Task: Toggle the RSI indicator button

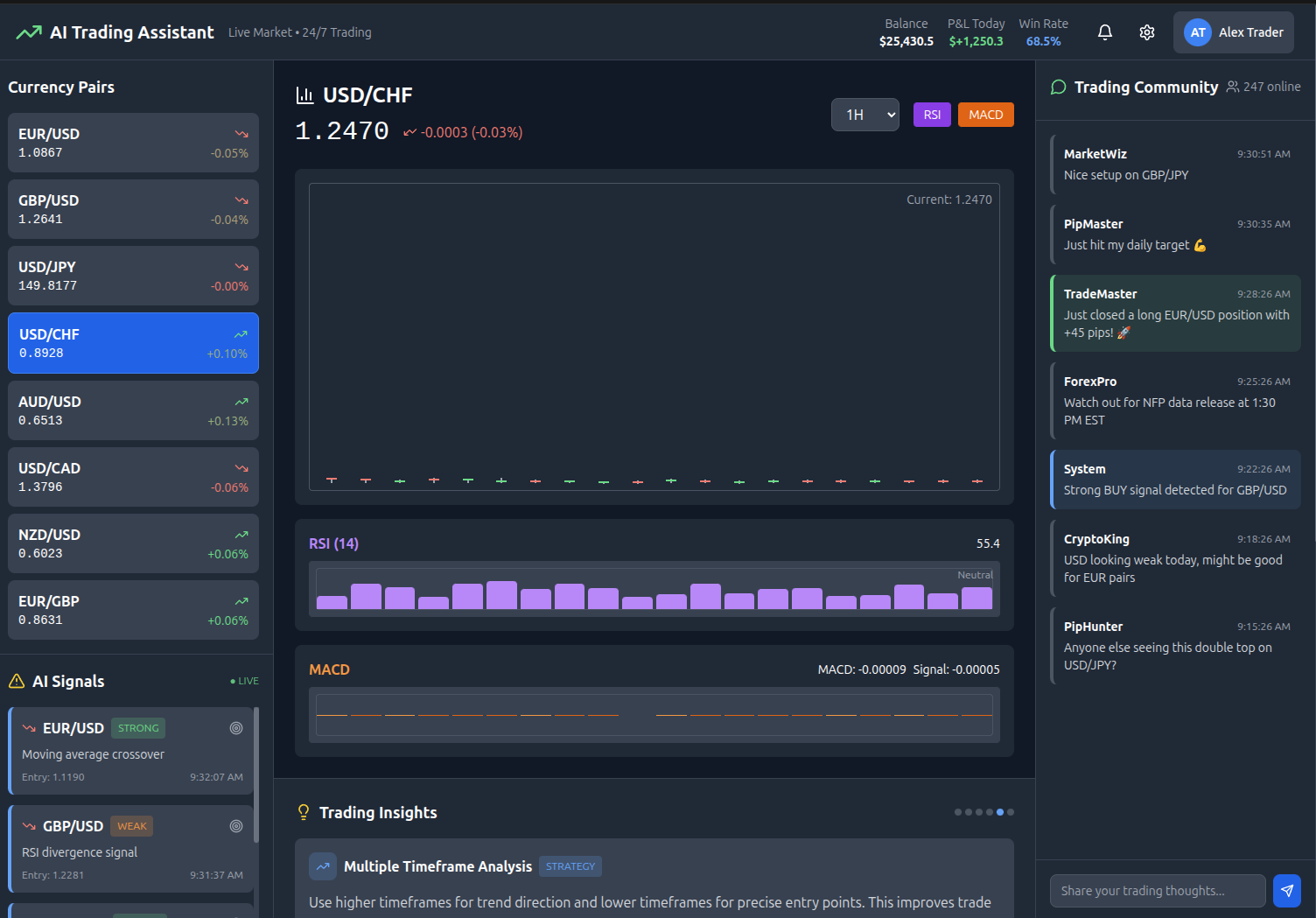Action: tap(932, 115)
